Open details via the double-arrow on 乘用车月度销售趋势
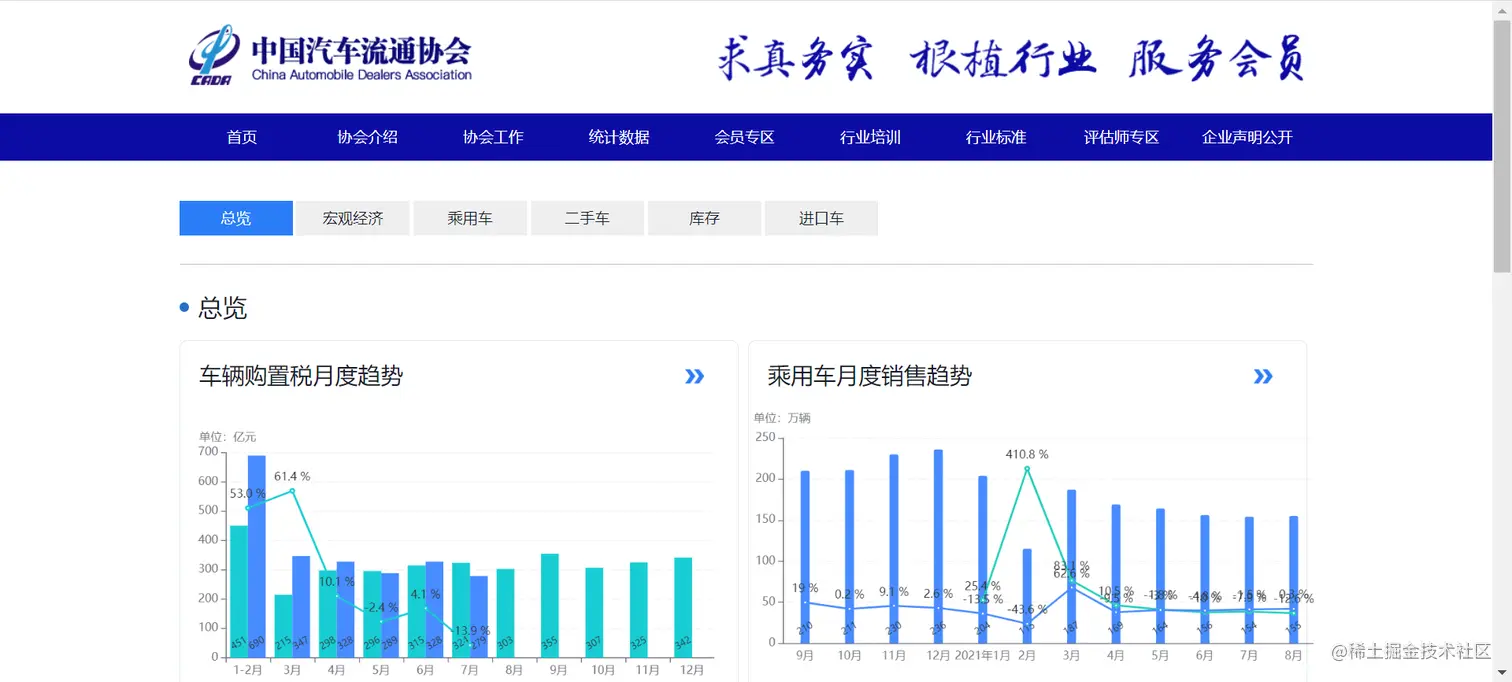Image resolution: width=1512 pixels, height=682 pixels. 1262,376
